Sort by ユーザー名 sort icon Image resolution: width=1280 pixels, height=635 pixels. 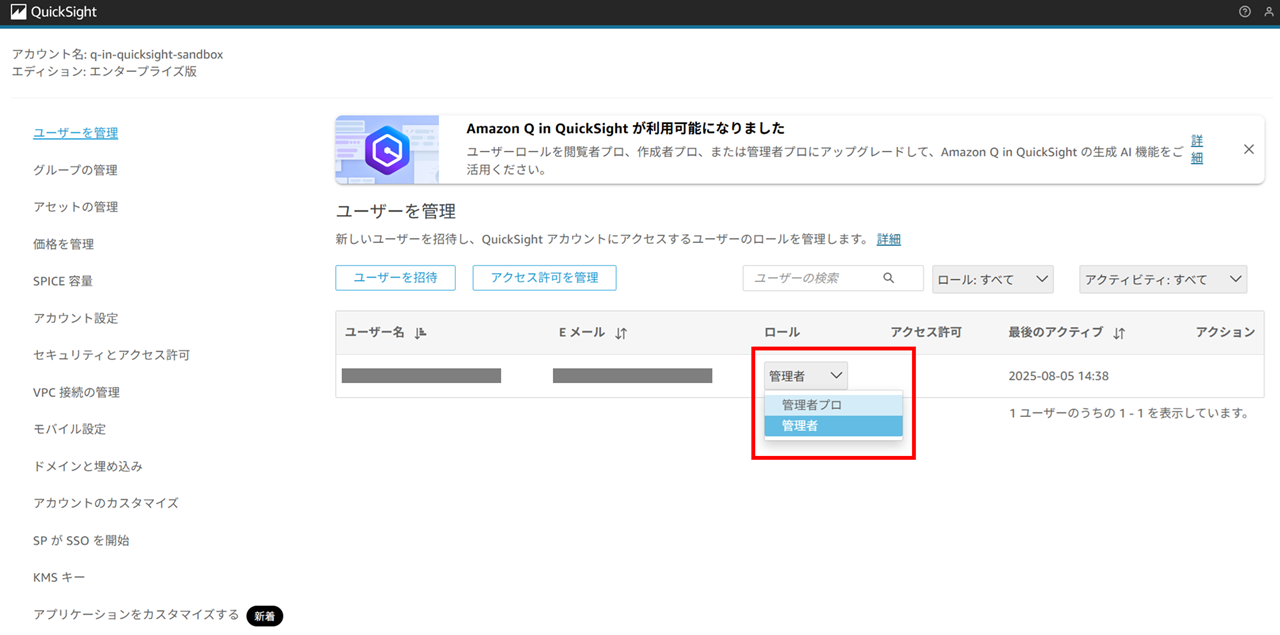[x=420, y=333]
